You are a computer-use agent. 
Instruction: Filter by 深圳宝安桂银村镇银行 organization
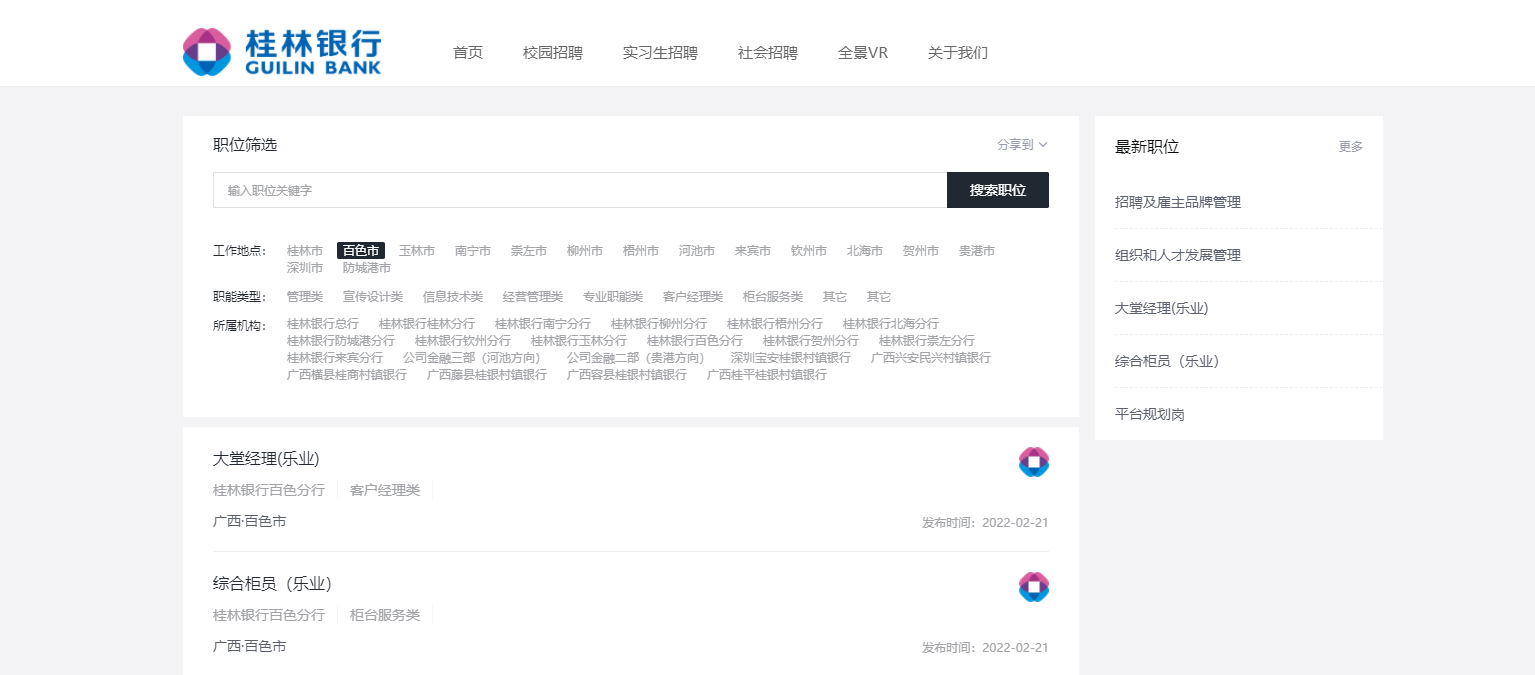pos(790,358)
